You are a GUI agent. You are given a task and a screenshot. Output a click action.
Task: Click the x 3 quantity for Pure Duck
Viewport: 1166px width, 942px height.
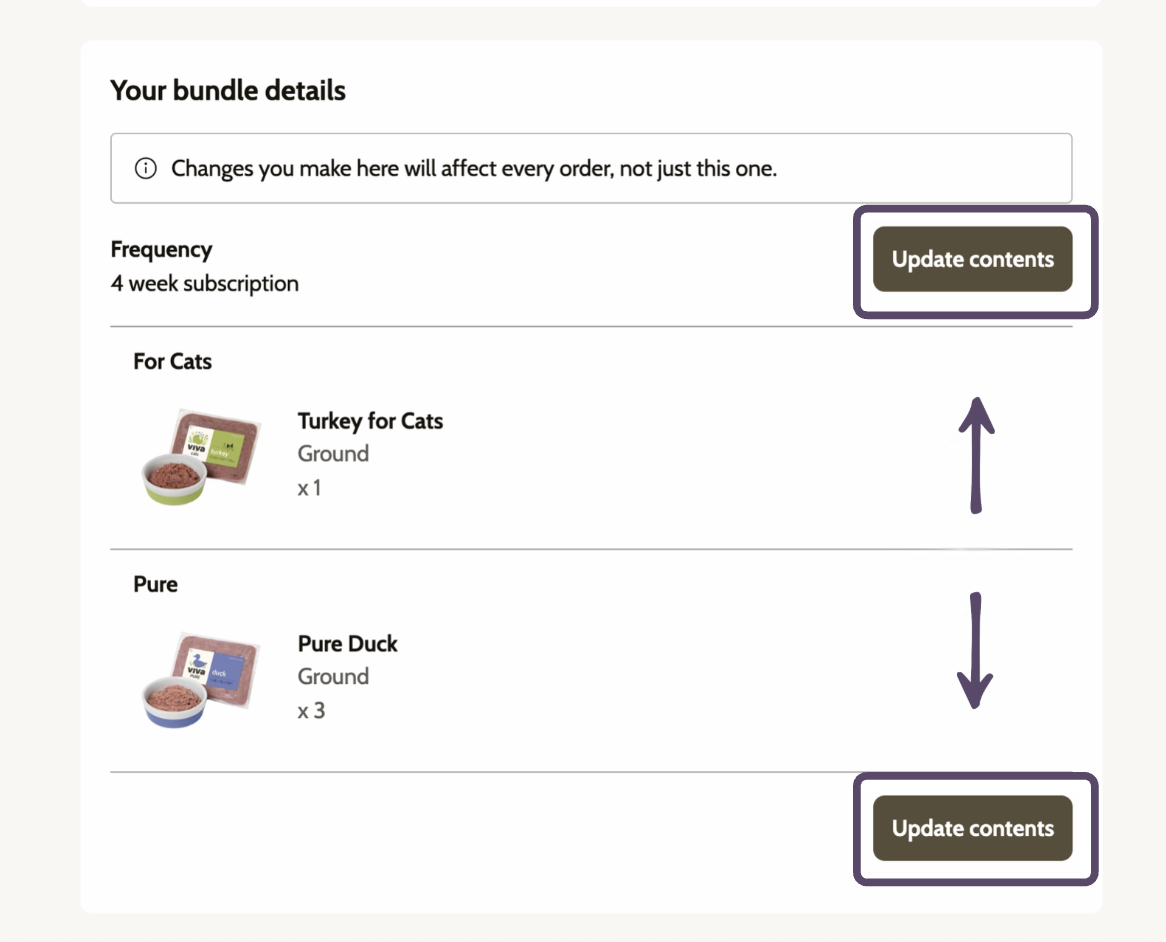pos(311,711)
